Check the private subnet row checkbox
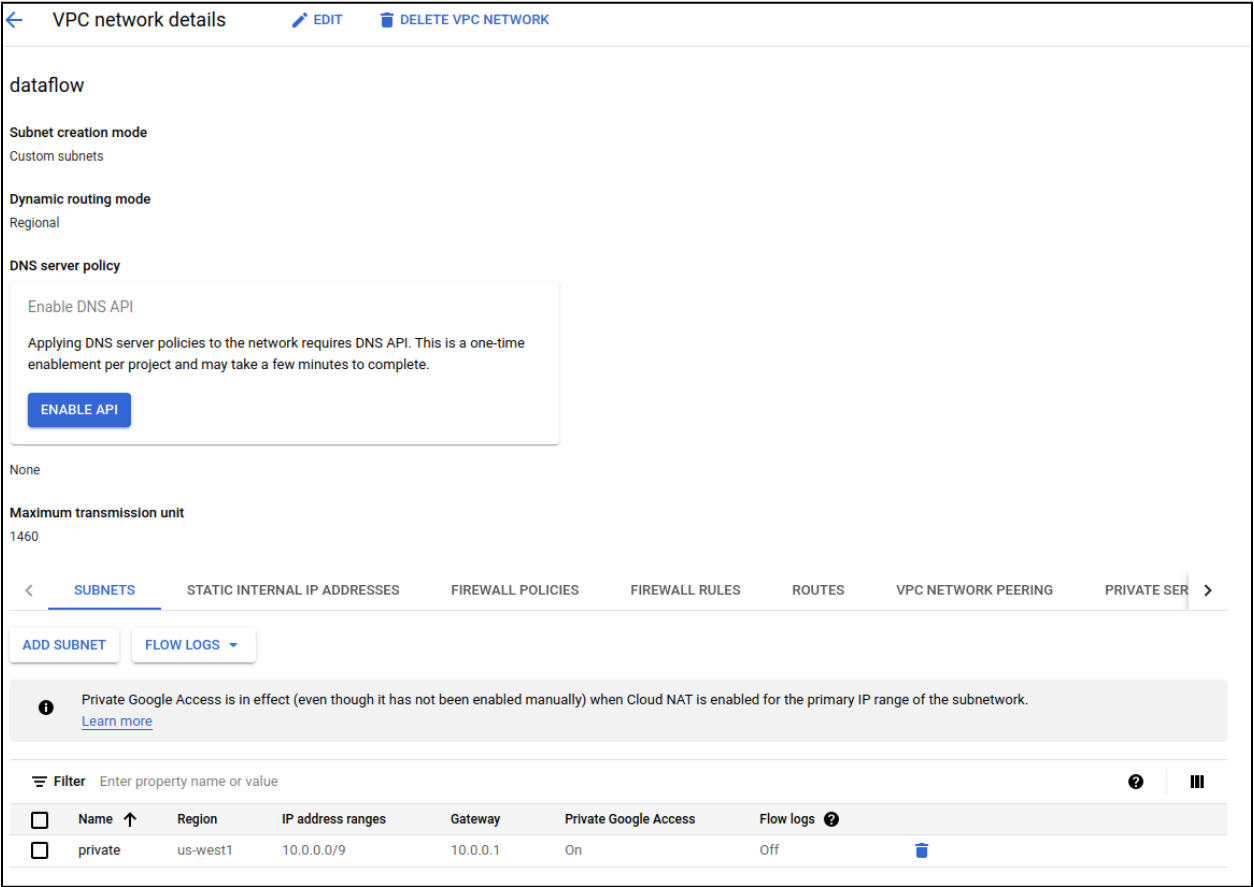Viewport: 1254px width, 887px height. pos(40,851)
